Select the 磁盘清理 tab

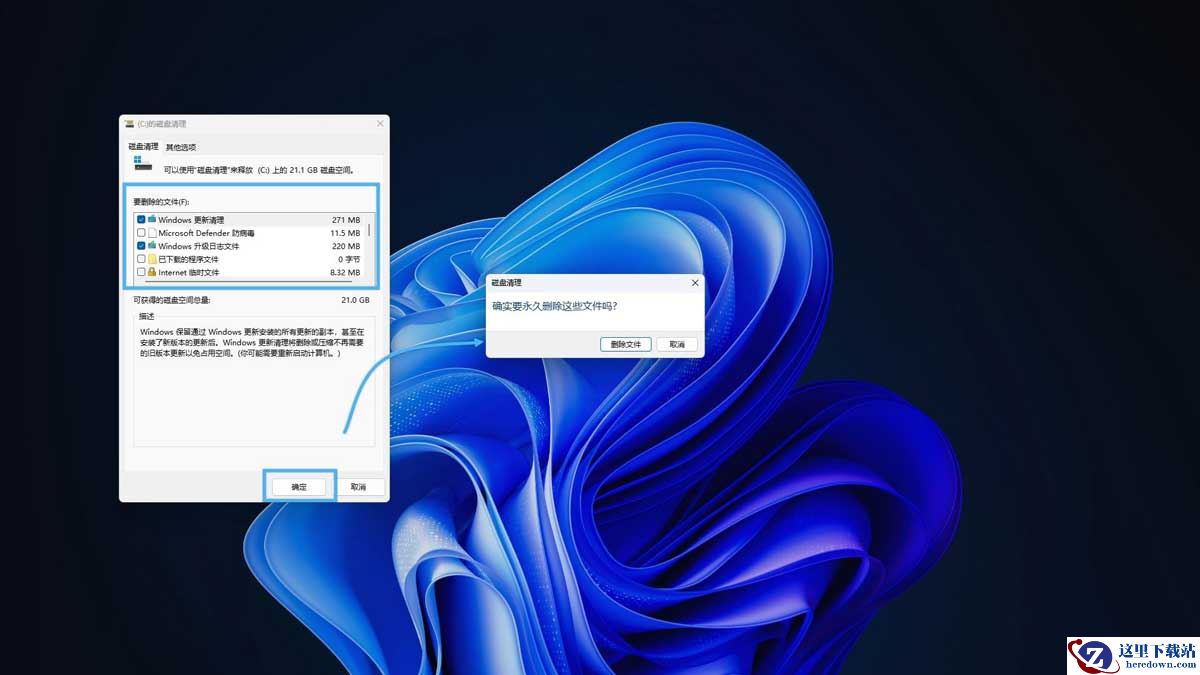point(142,147)
